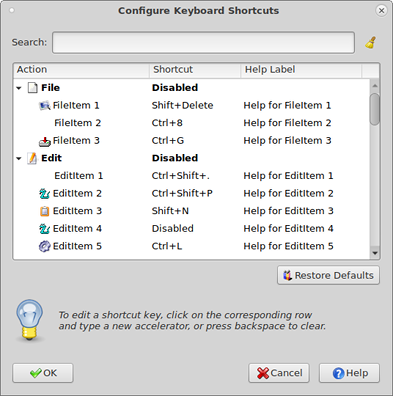The image size is (393, 396).
Task: Click the 'Help for EditItem 1' cell
Action: pyautogui.click(x=288, y=176)
